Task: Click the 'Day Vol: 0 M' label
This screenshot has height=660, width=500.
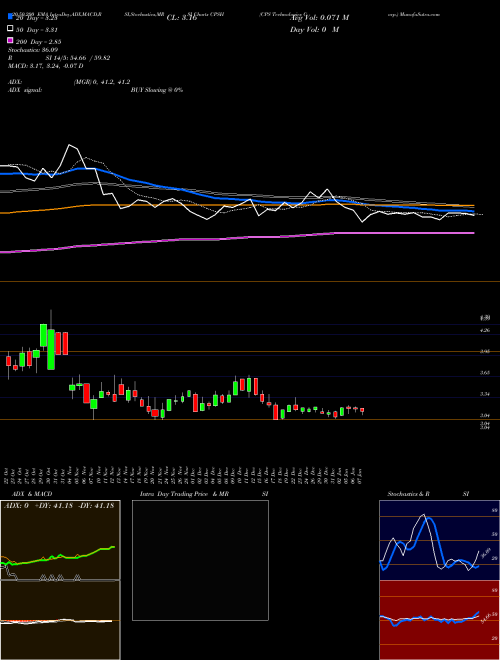Action: coord(314,29)
